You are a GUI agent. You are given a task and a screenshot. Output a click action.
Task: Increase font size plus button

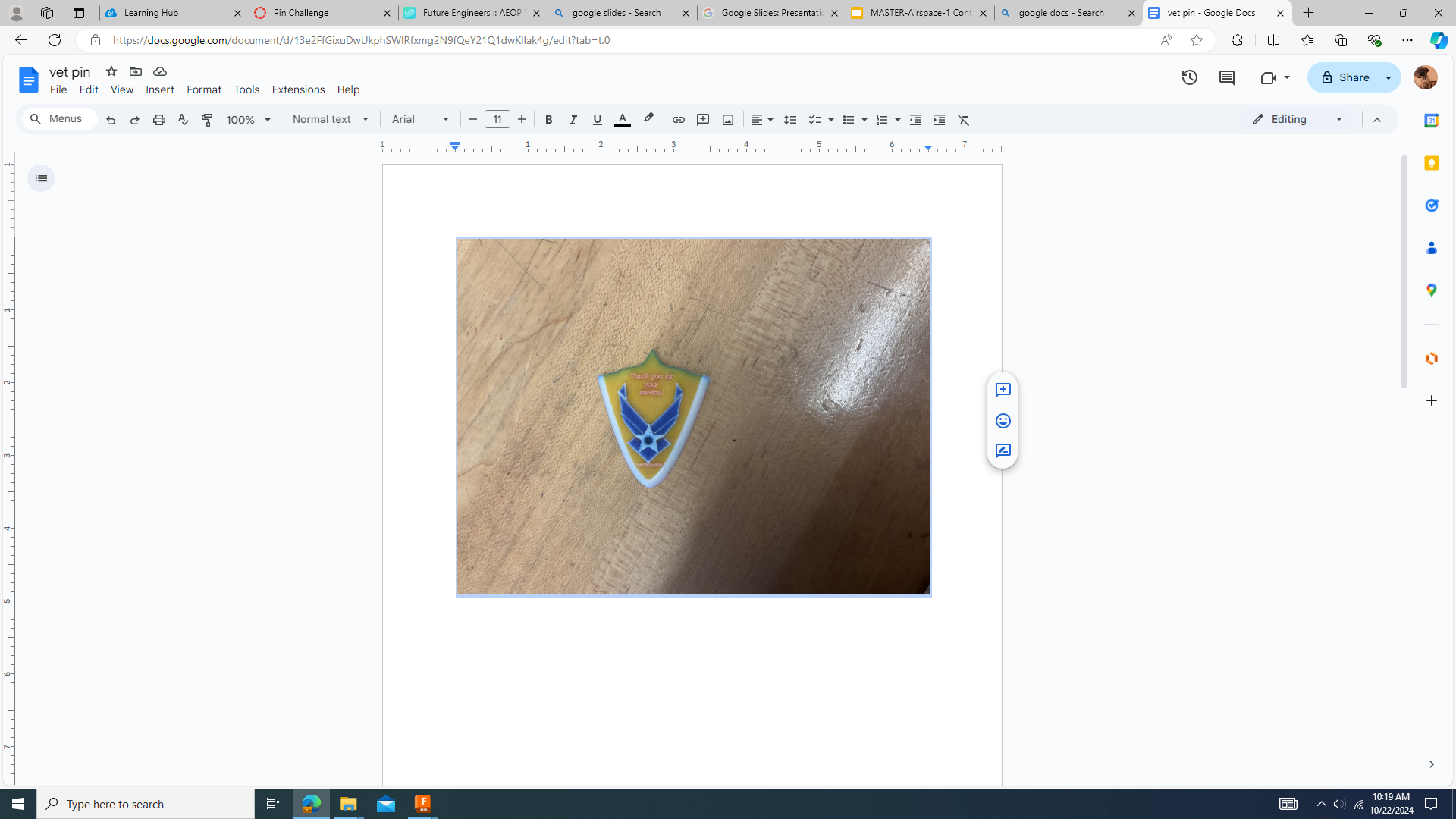(x=522, y=120)
